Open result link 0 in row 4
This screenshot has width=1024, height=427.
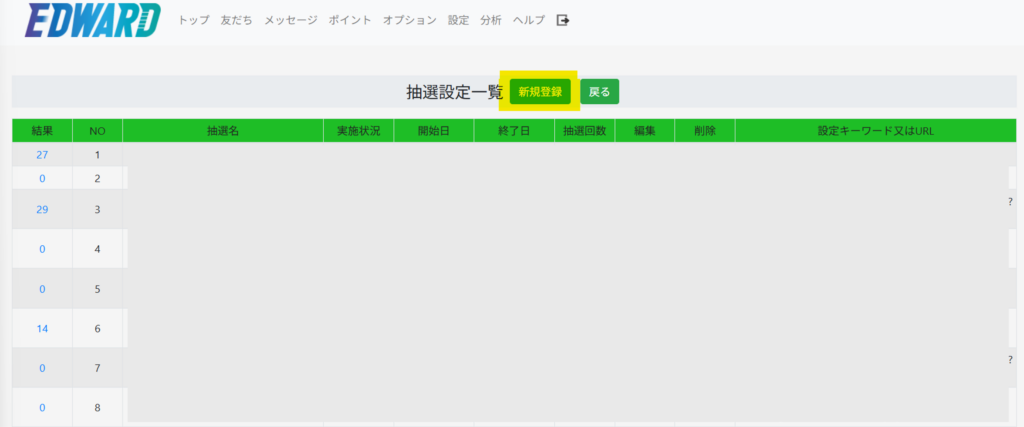pos(42,249)
